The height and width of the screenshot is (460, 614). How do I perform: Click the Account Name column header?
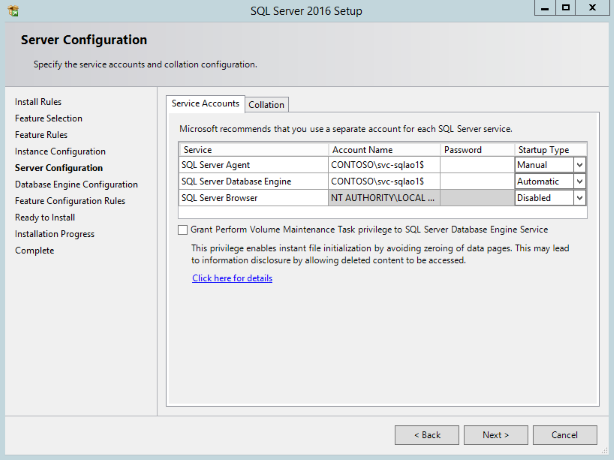(384, 150)
